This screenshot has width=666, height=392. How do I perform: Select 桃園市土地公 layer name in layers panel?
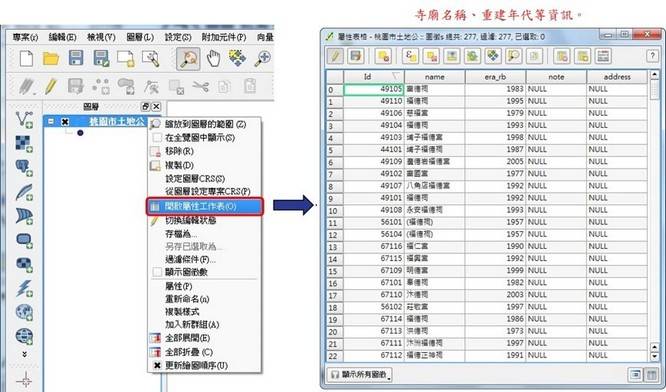click(117, 121)
